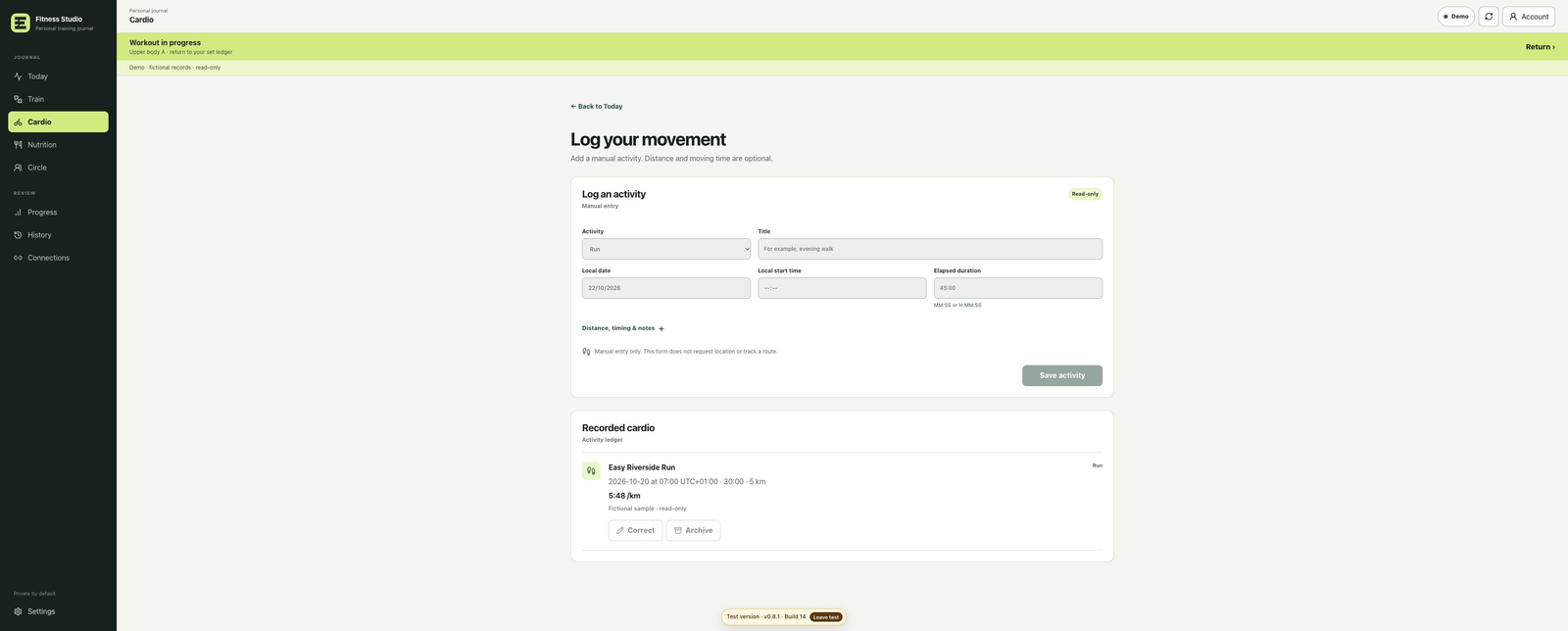Open Progress bar-chart icon in sidebar
Image resolution: width=1568 pixels, height=631 pixels.
[18, 213]
